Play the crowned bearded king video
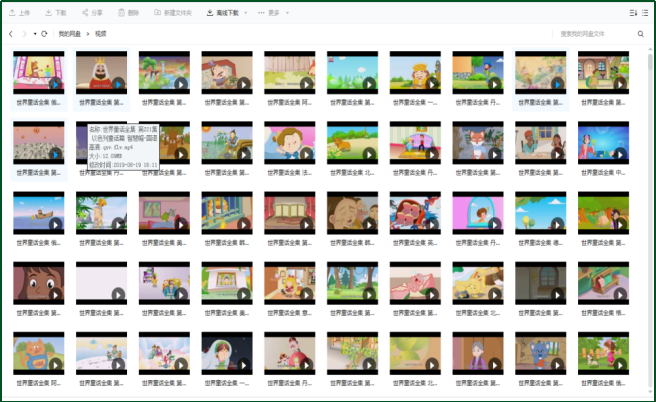This screenshot has height=402, width=656. coord(118,84)
